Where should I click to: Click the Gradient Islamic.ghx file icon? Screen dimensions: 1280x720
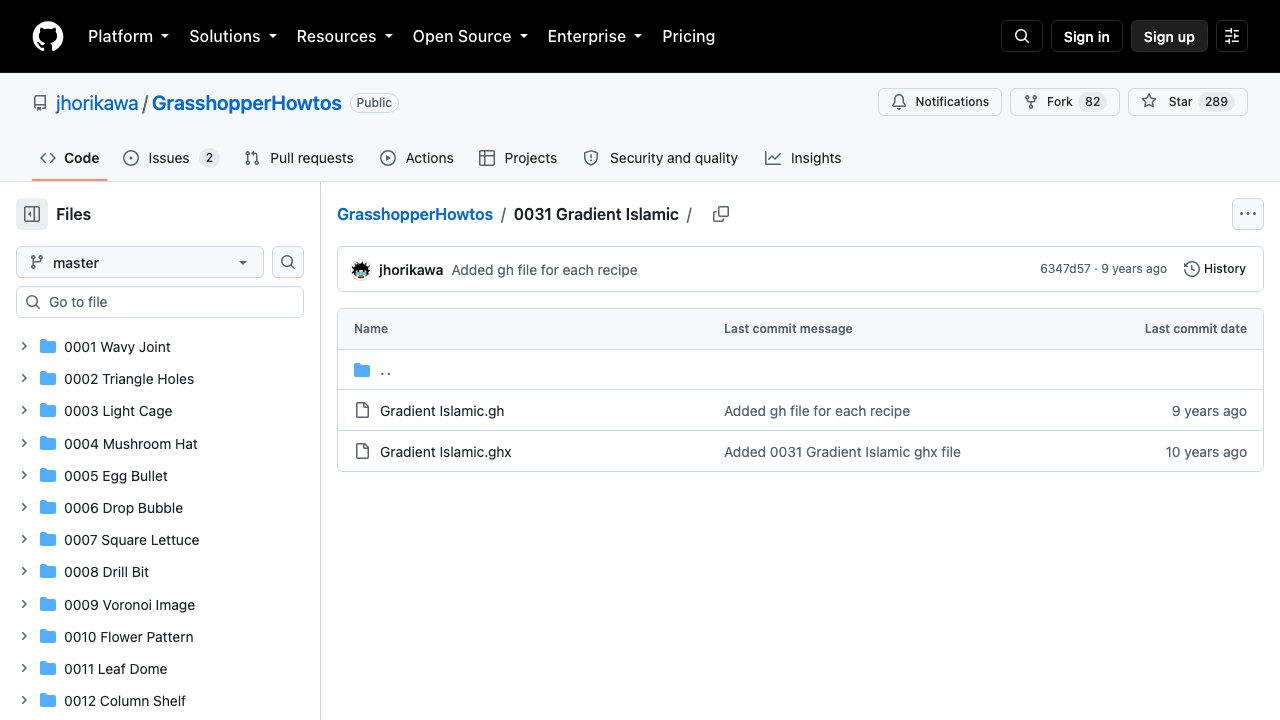point(362,451)
